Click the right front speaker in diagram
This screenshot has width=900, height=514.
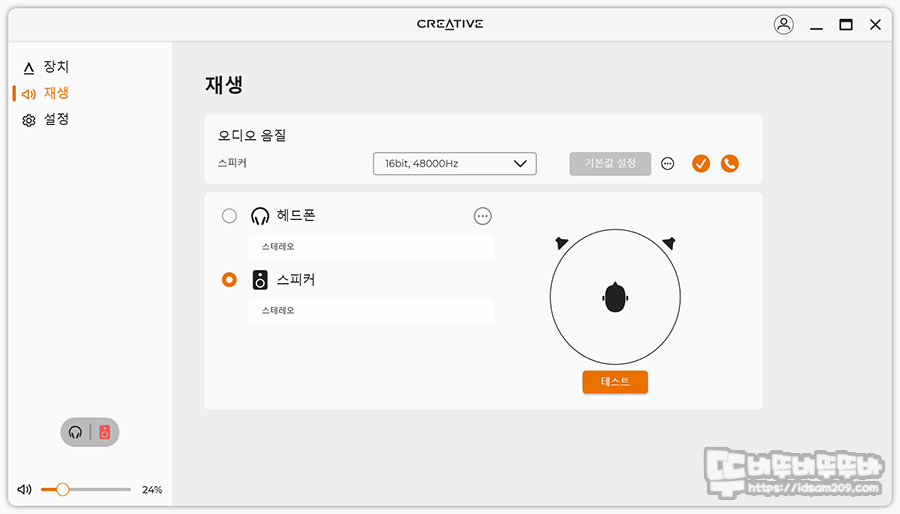[669, 243]
